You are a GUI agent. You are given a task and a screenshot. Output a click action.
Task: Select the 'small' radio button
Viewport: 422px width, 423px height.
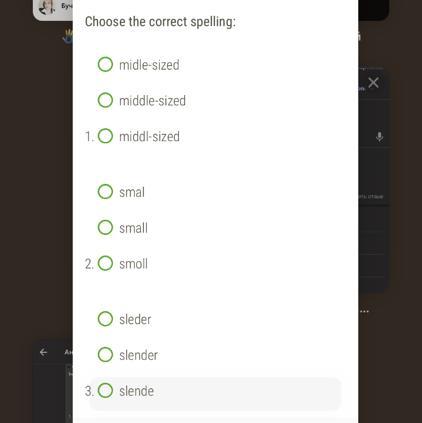pos(105,227)
